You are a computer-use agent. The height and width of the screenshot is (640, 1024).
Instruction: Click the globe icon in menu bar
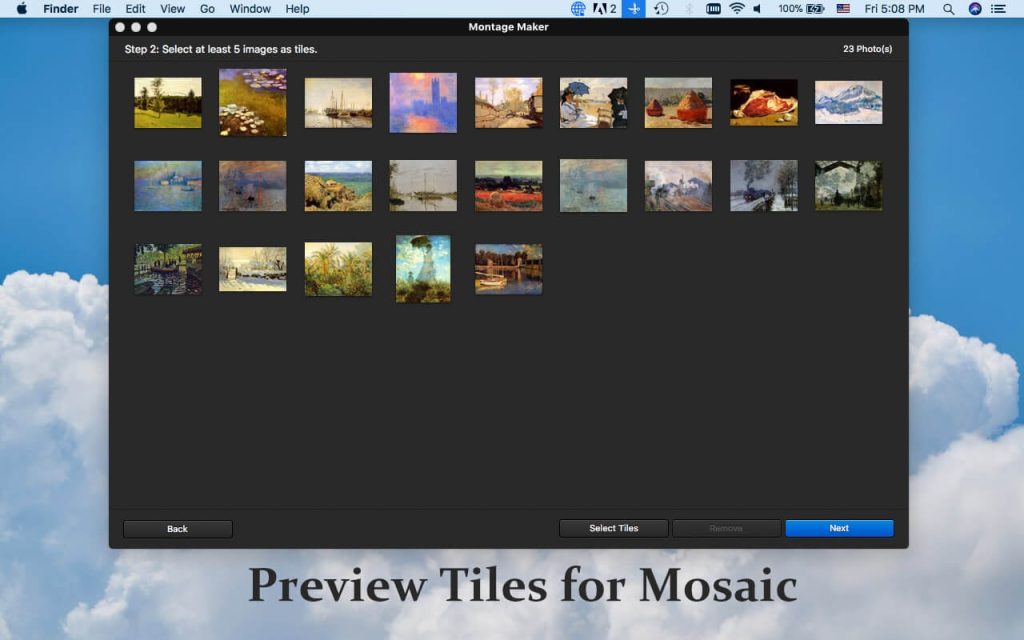578,9
